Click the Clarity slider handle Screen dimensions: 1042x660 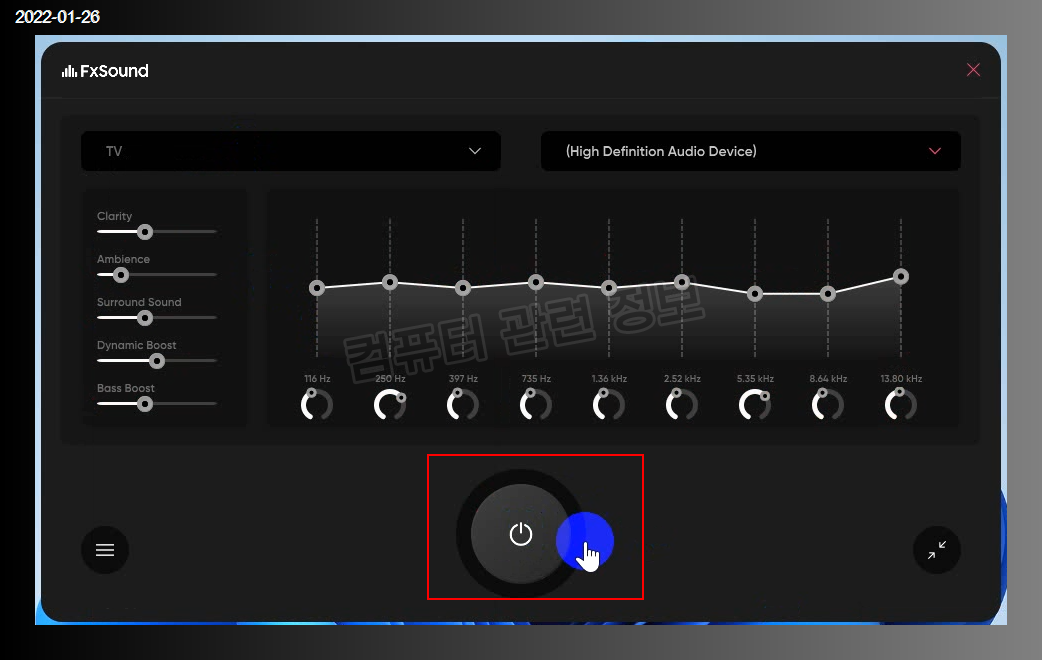145,232
